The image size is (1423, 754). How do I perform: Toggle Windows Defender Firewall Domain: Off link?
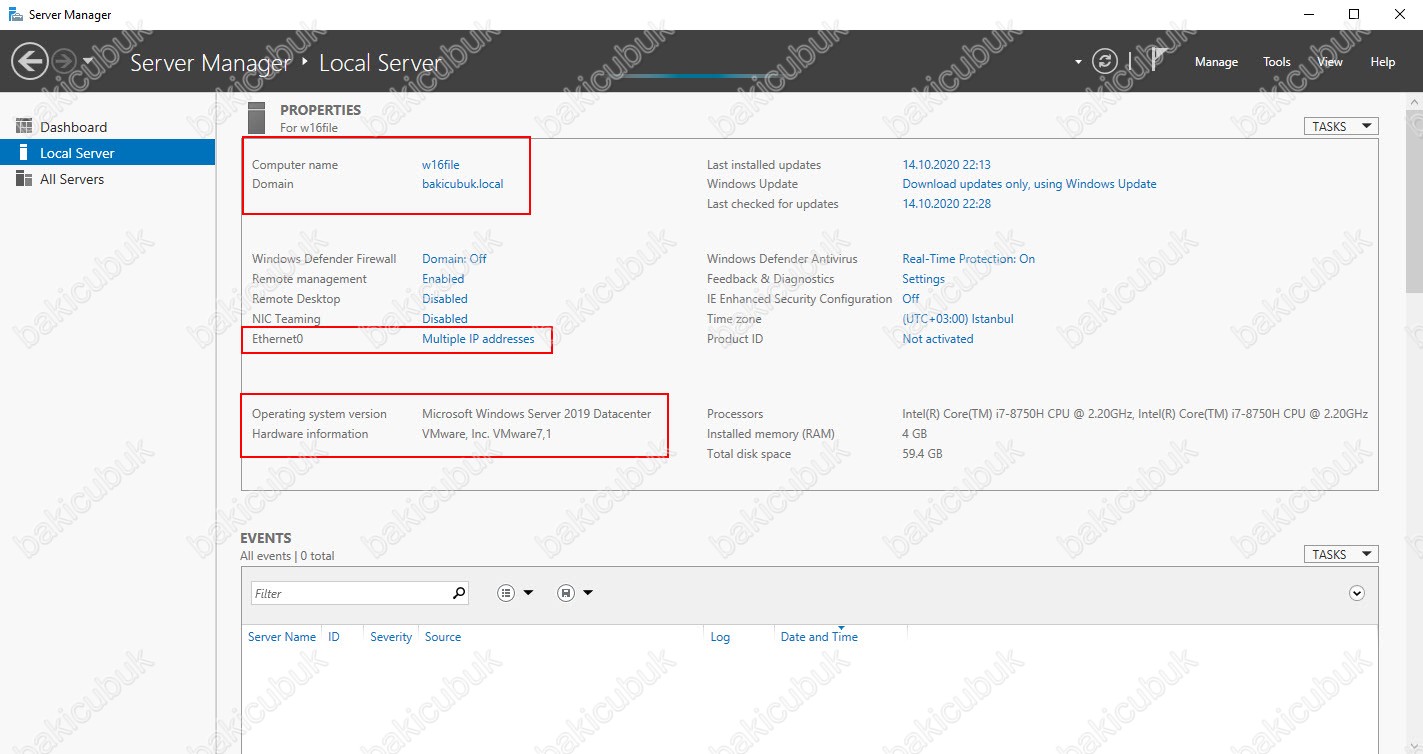454,259
